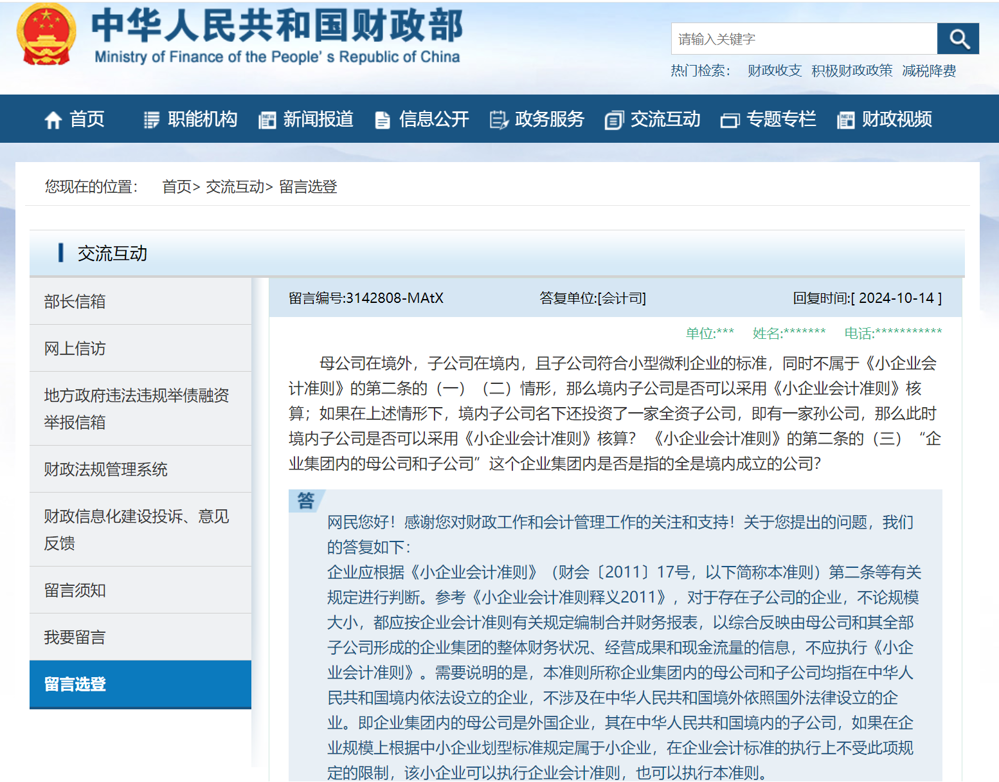
Task: Open the 首页 navigation menu item
Action: point(87,119)
